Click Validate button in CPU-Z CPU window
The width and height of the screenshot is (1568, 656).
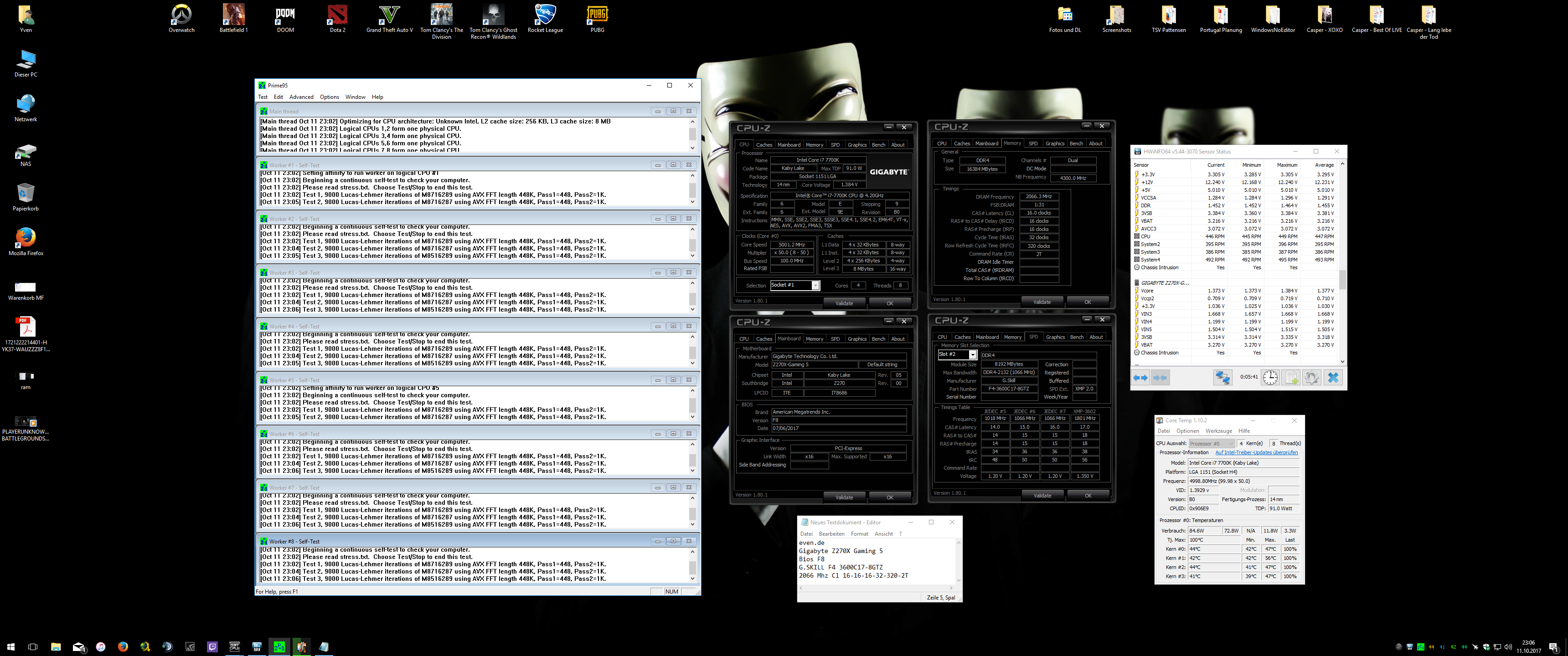coord(844,303)
